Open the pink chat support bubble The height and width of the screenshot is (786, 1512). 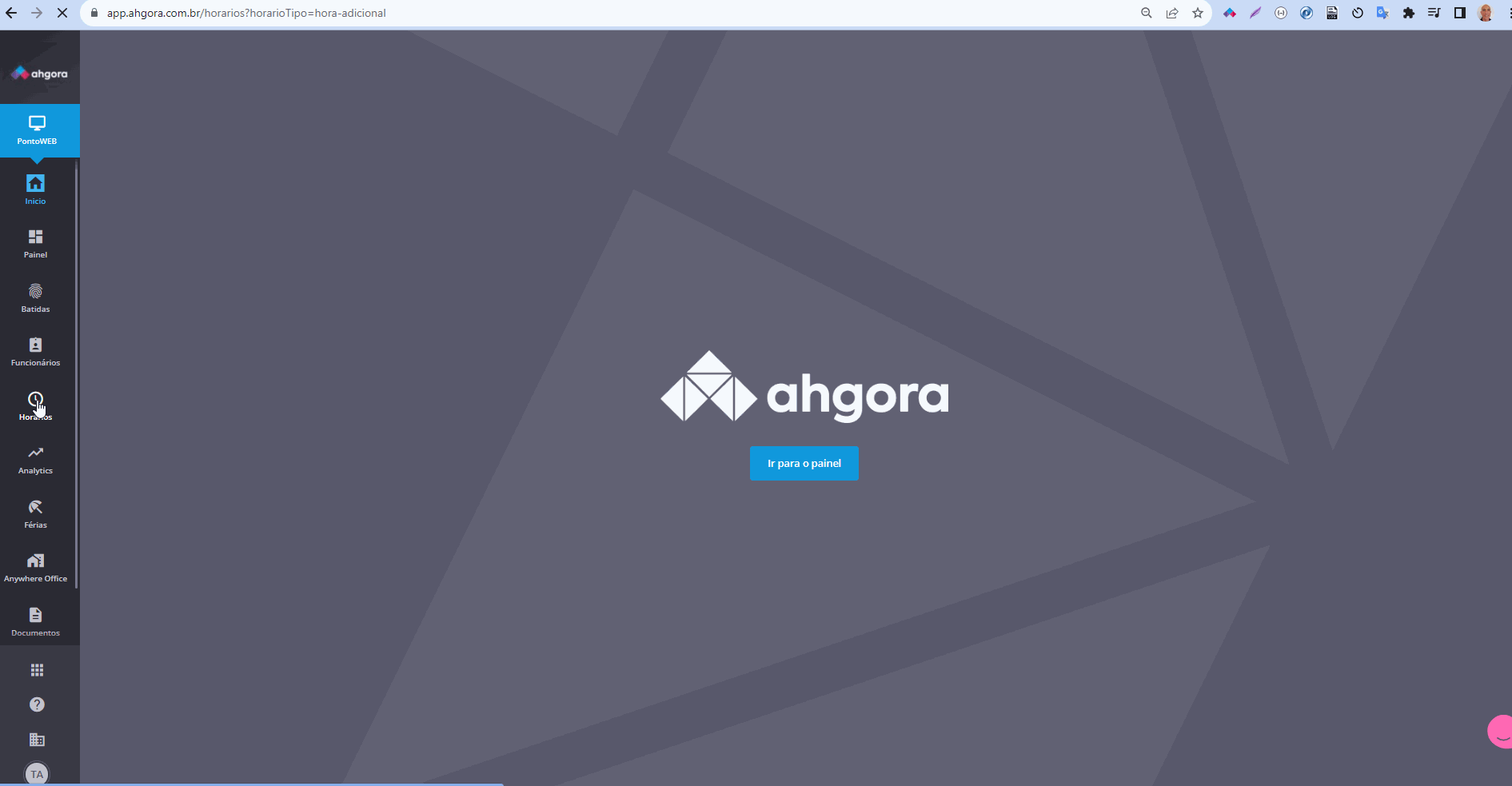(x=1500, y=731)
